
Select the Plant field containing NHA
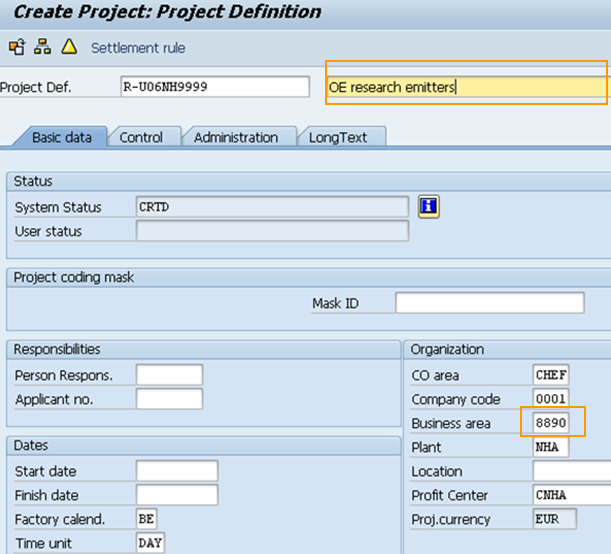(551, 447)
